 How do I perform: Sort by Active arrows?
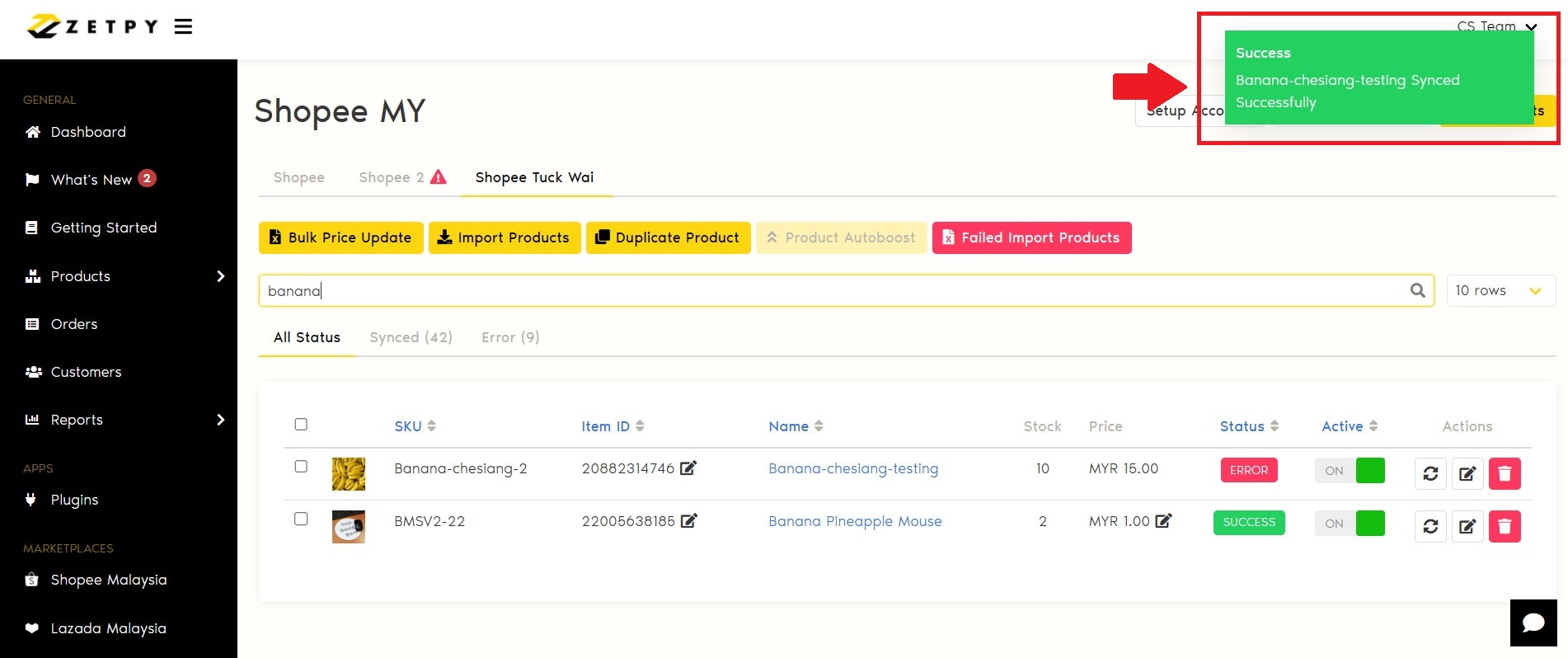pyautogui.click(x=1373, y=426)
